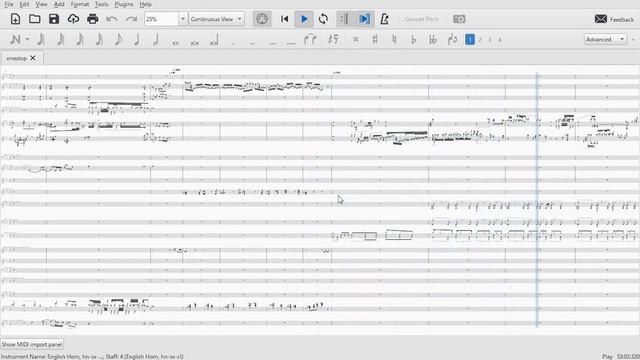Open the Help menu
This screenshot has height=360, width=640.
pyautogui.click(x=145, y=4)
